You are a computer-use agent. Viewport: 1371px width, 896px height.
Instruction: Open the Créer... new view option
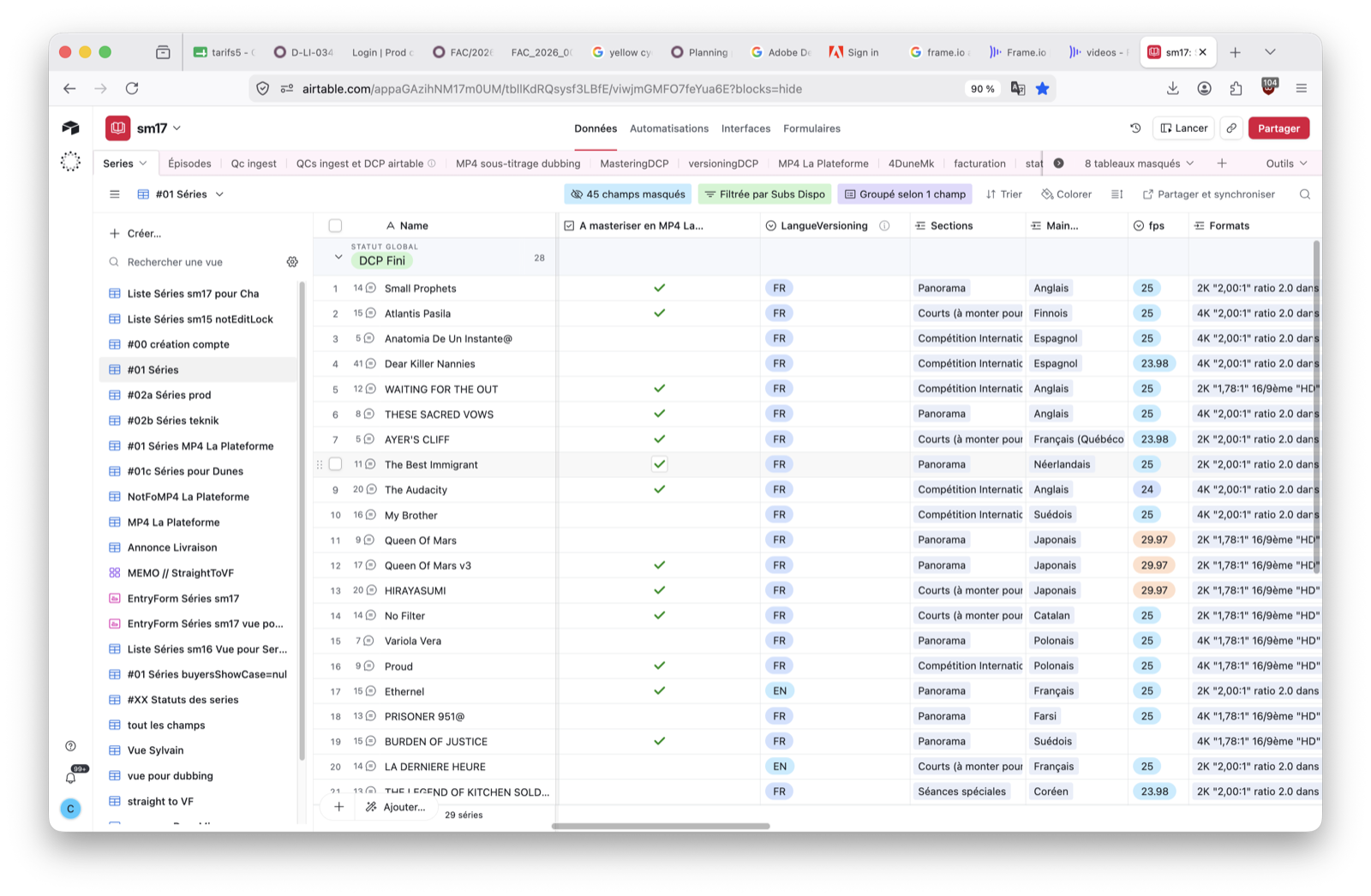[135, 233]
